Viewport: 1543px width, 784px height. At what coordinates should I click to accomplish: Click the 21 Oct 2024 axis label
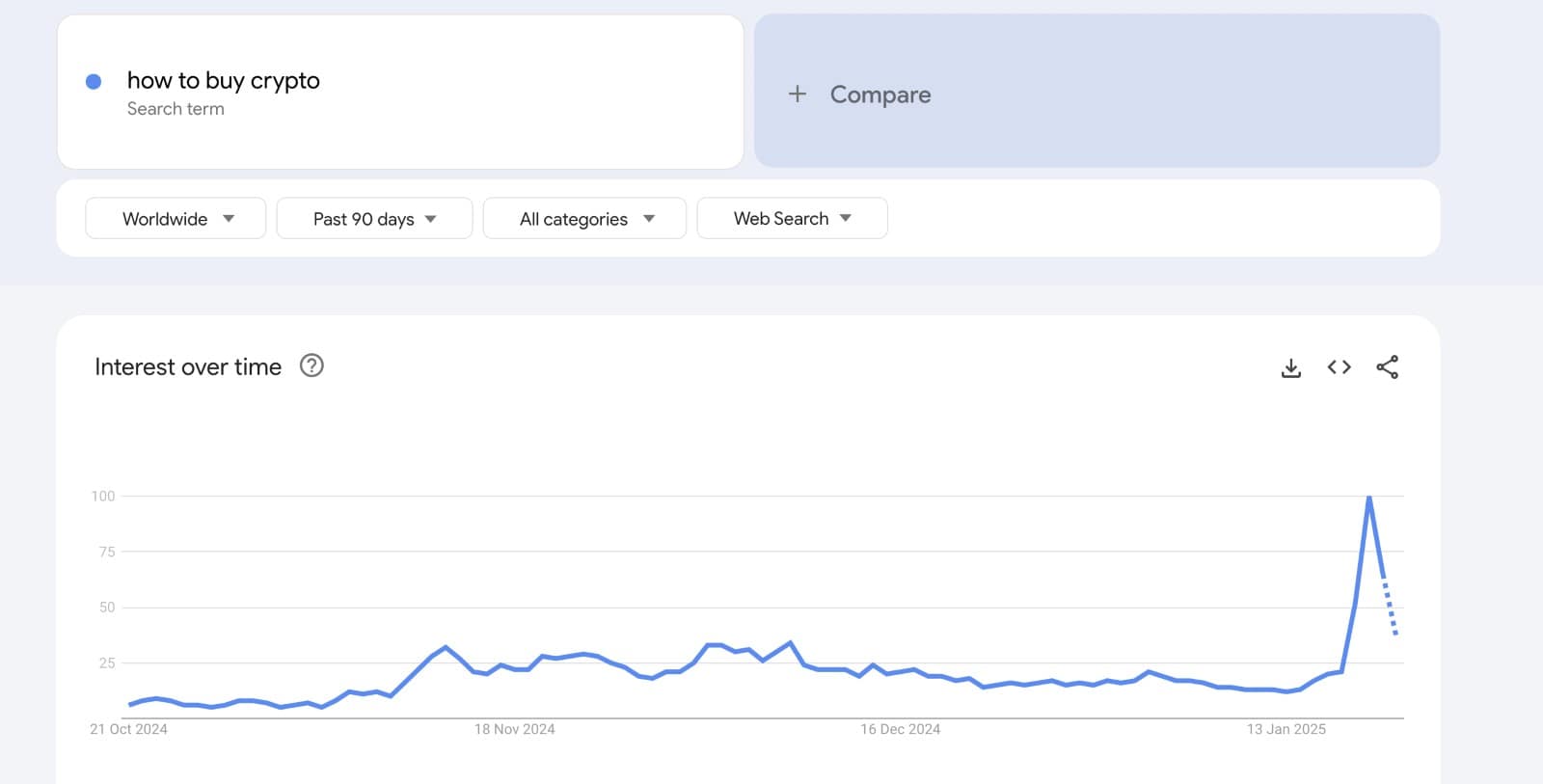pos(128,729)
